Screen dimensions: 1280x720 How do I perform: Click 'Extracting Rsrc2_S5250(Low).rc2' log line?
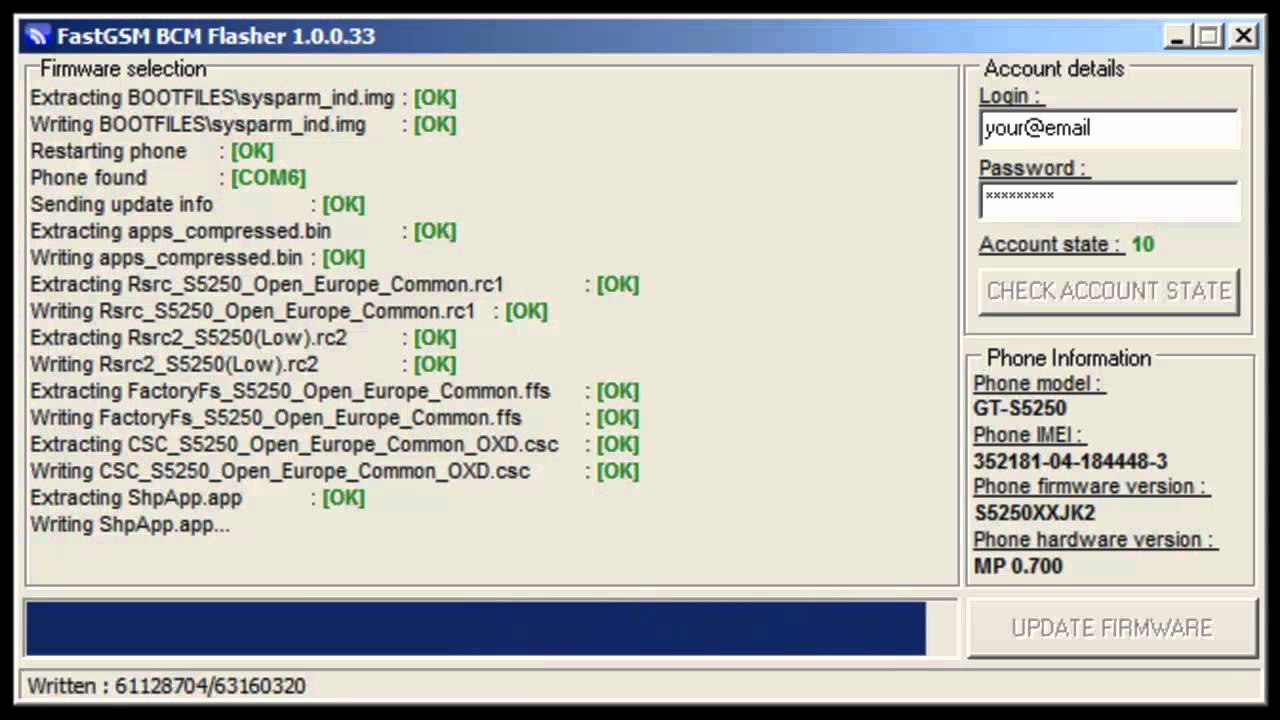click(243, 338)
